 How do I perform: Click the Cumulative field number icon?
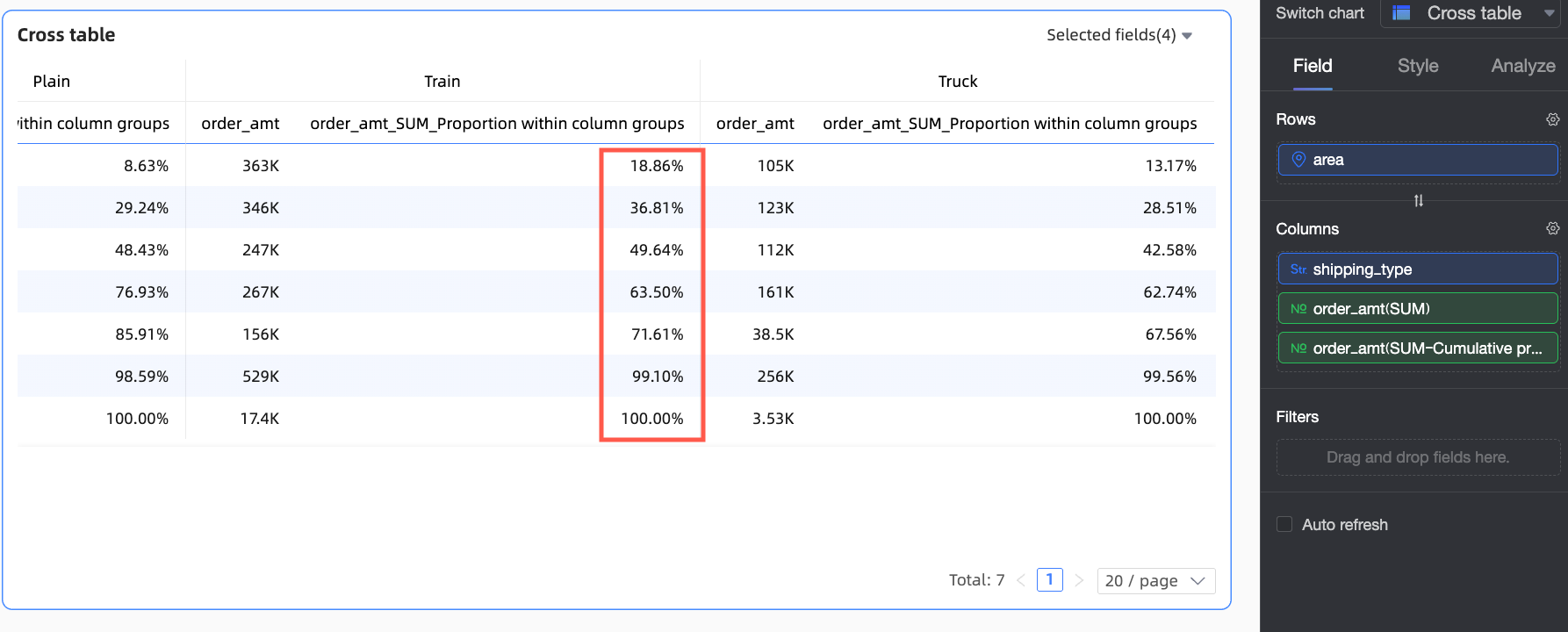coord(1298,348)
